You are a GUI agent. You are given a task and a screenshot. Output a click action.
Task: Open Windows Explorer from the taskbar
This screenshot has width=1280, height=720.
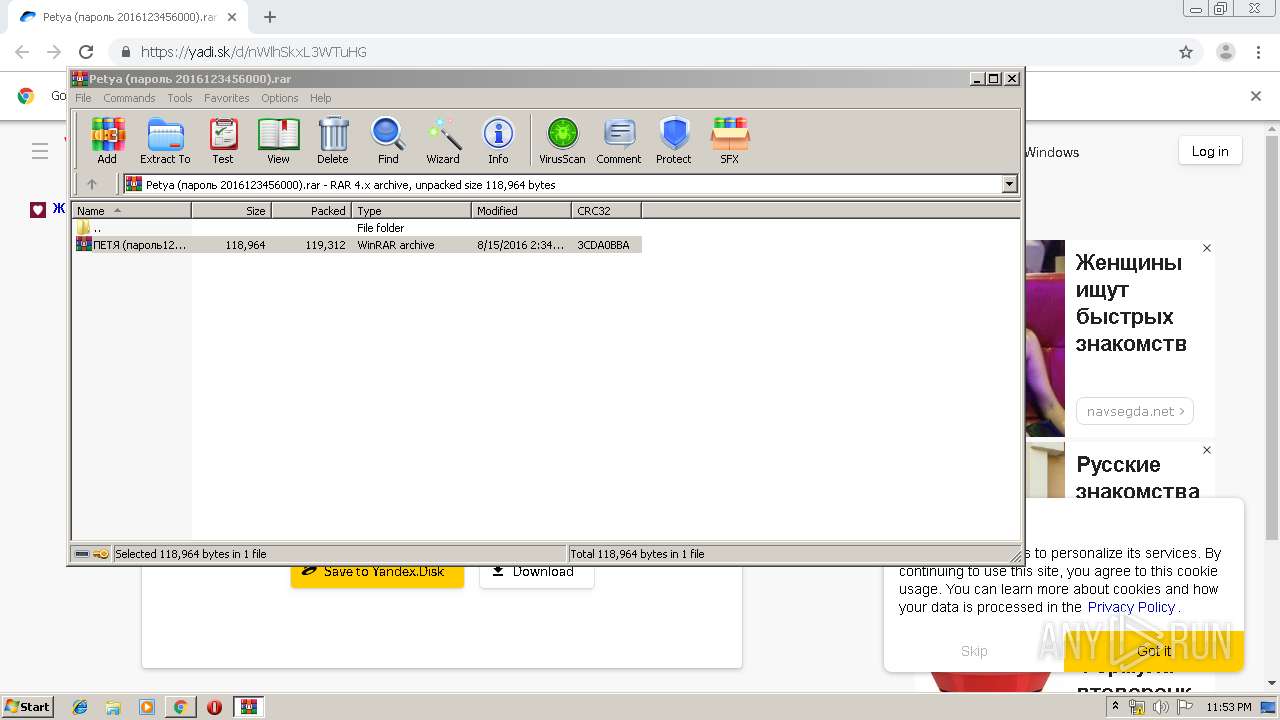tap(114, 707)
